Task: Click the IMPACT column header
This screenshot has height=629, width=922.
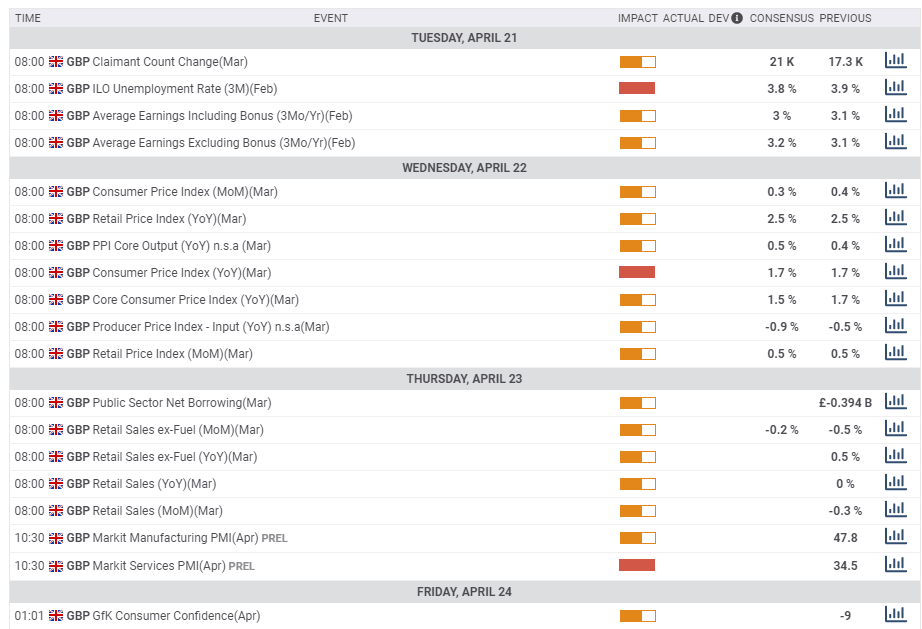Action: (637, 18)
